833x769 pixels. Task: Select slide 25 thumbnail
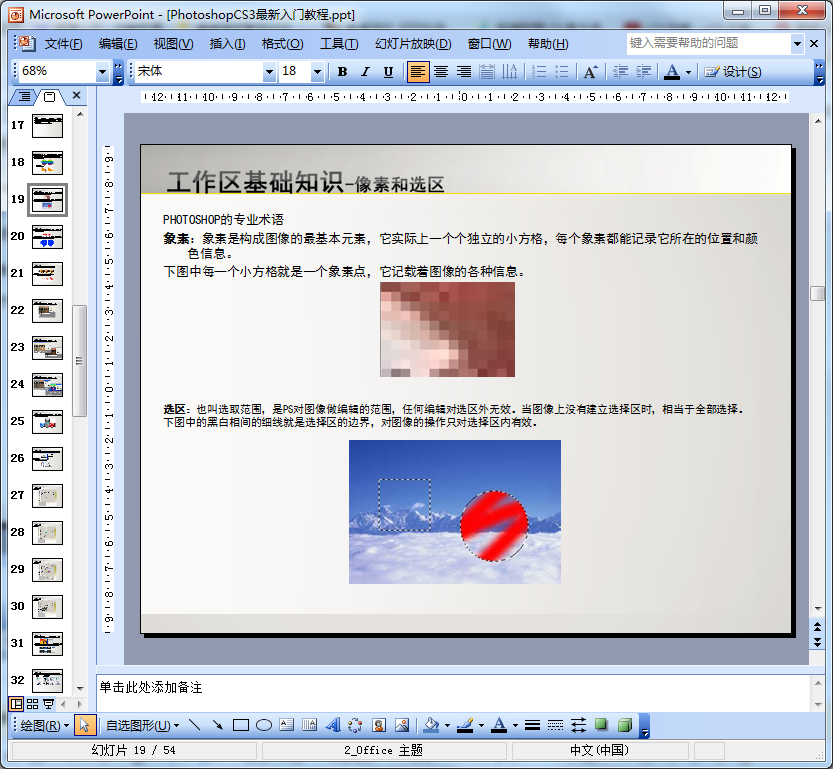pos(47,422)
